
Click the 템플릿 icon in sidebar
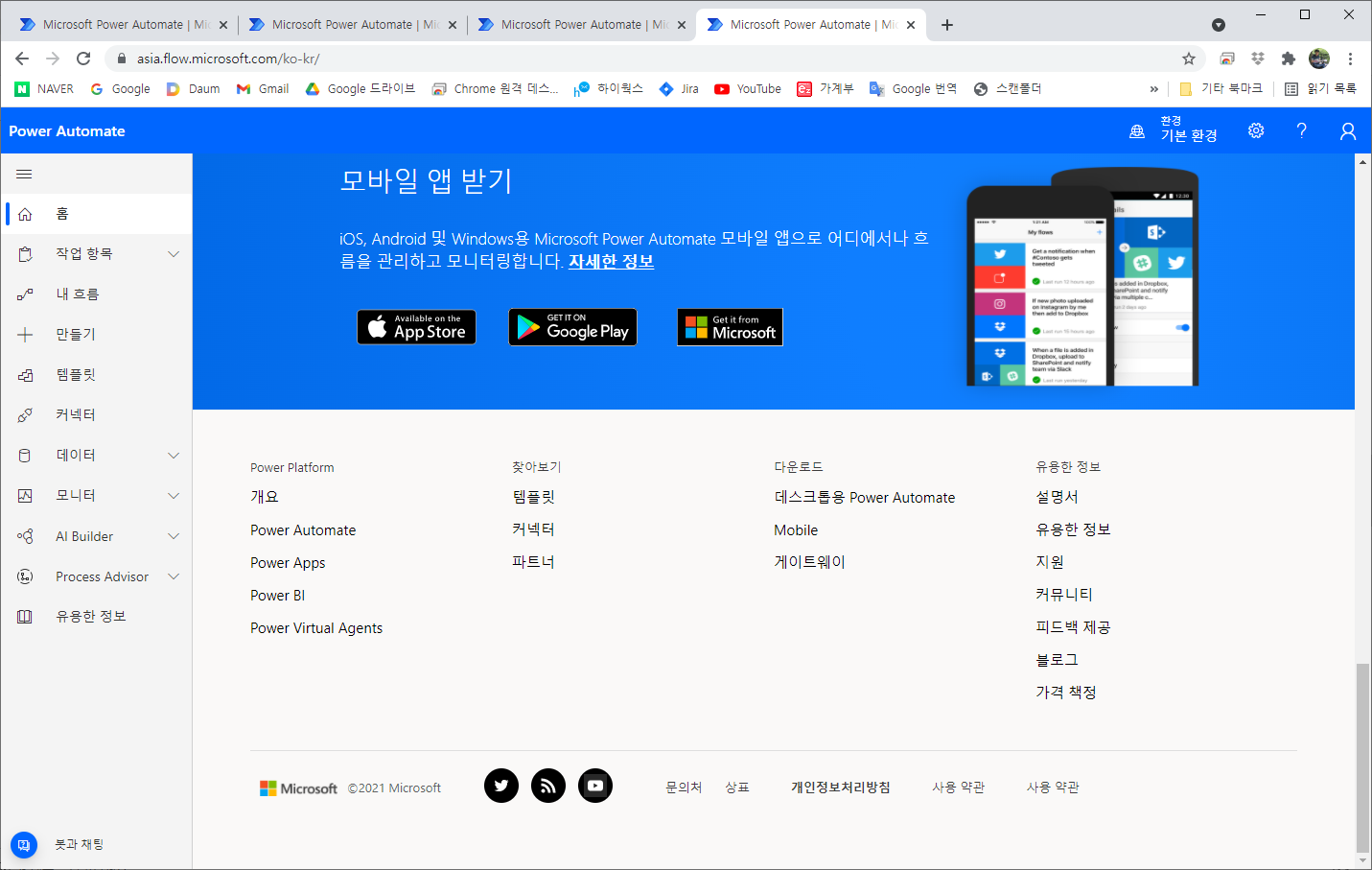(25, 375)
